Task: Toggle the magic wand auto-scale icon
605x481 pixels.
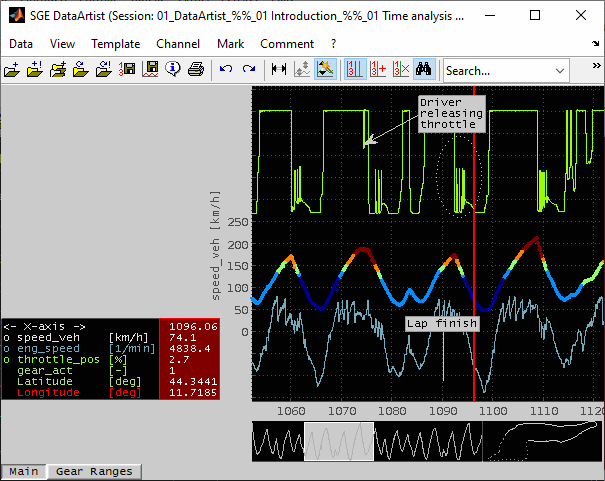Action: click(325, 70)
